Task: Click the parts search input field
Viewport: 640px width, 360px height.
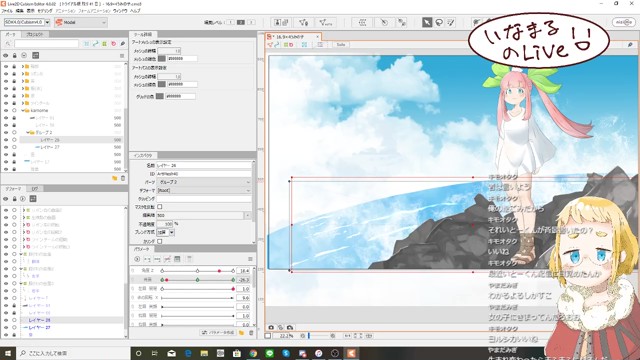Action: 46,43
